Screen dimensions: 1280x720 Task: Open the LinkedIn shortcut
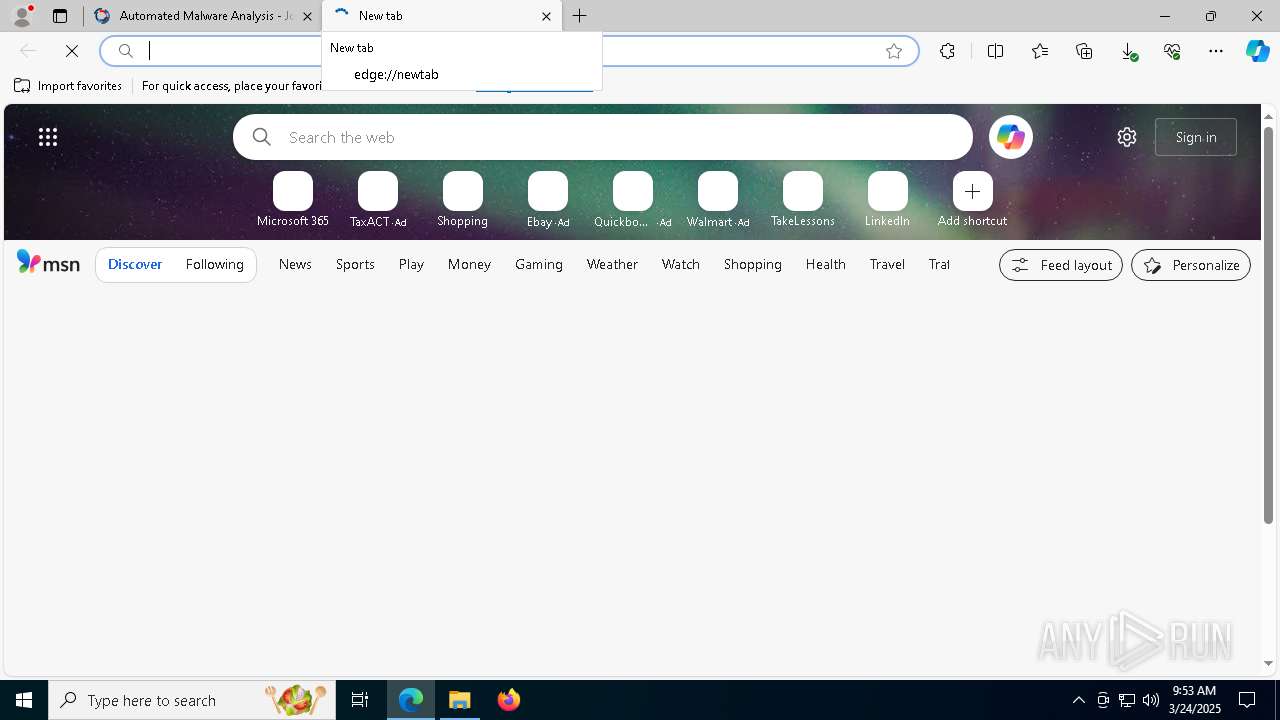click(x=888, y=200)
